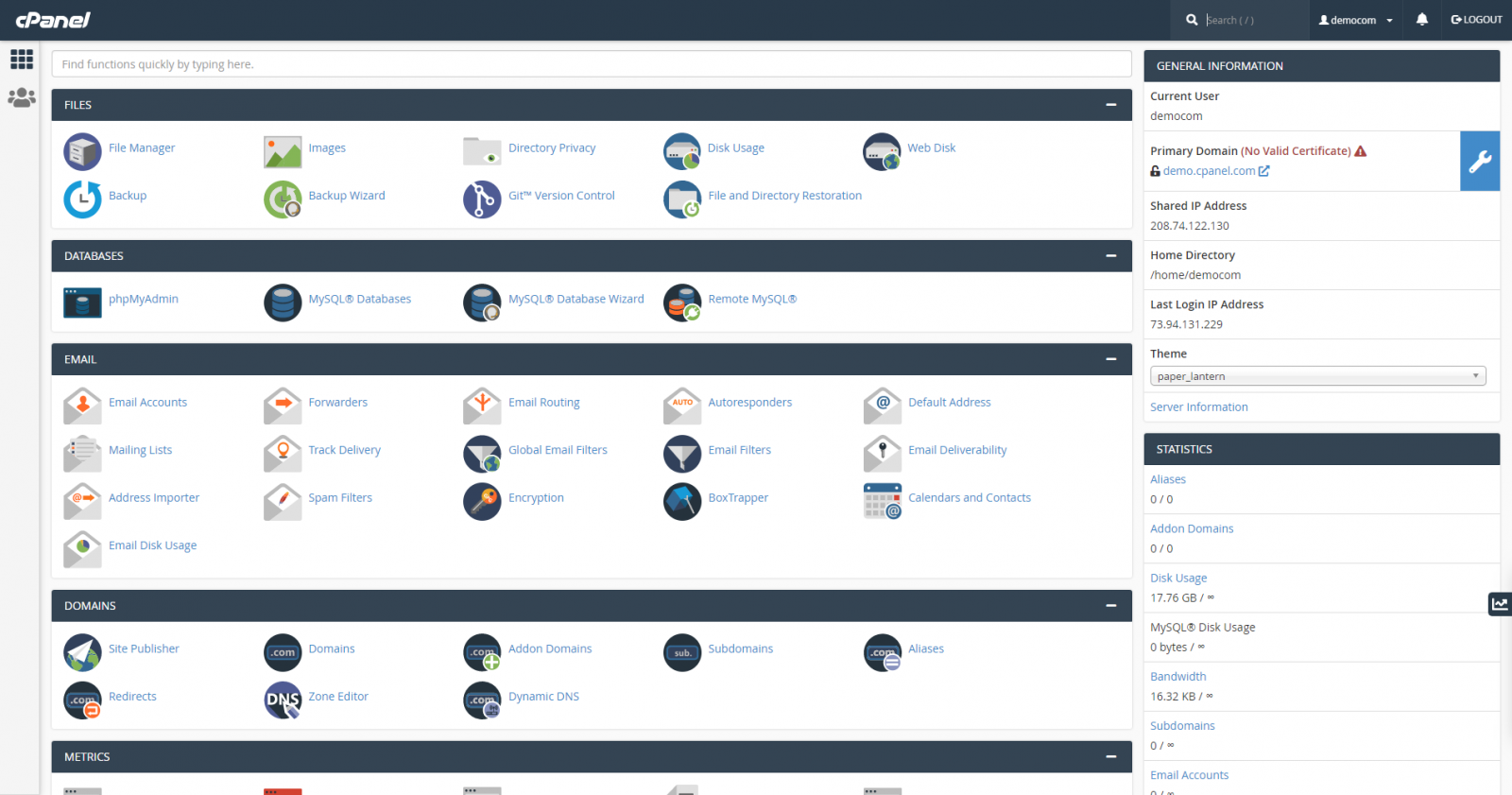Image resolution: width=1512 pixels, height=795 pixels.
Task: Open the Email Routing icon
Action: pyautogui.click(x=482, y=406)
